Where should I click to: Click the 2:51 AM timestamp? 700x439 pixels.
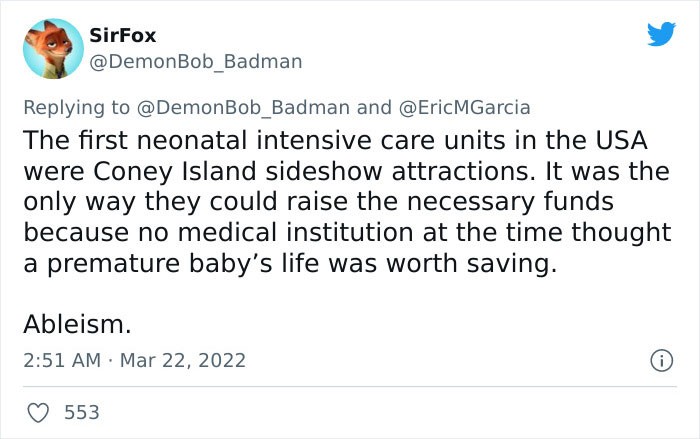click(61, 359)
